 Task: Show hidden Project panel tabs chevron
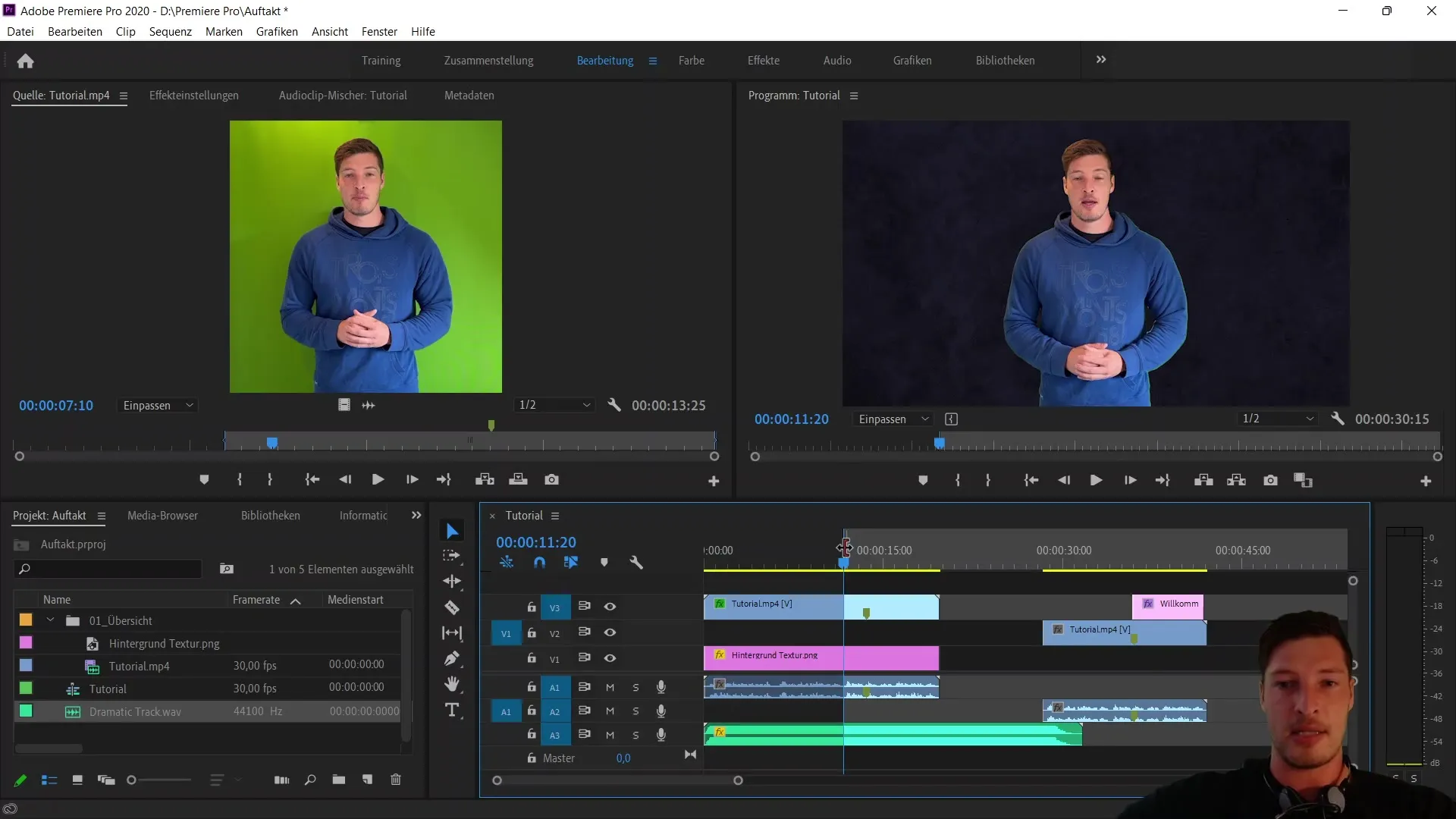point(416,515)
